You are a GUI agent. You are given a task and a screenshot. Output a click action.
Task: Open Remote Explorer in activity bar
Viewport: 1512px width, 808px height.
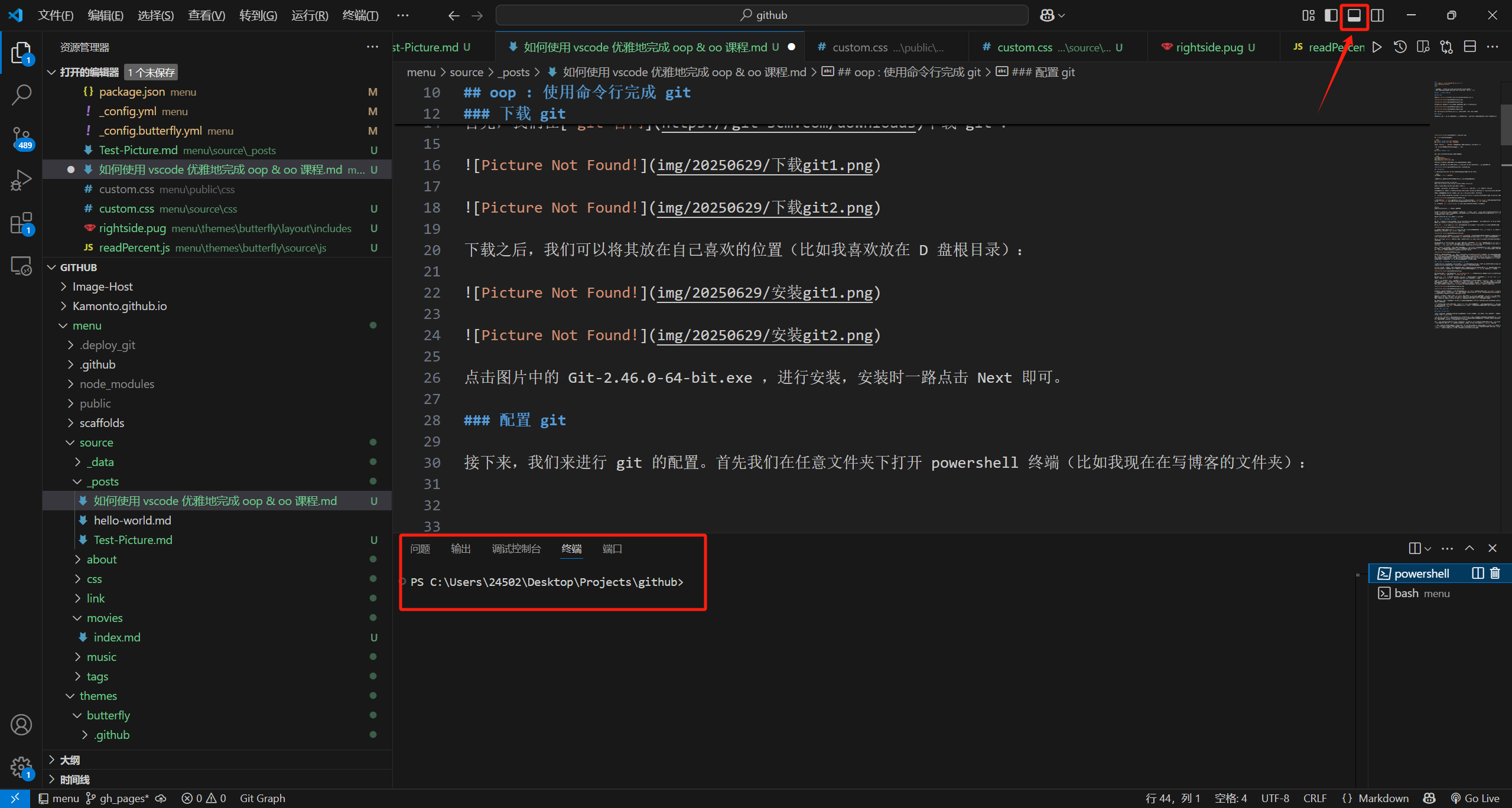point(21,266)
